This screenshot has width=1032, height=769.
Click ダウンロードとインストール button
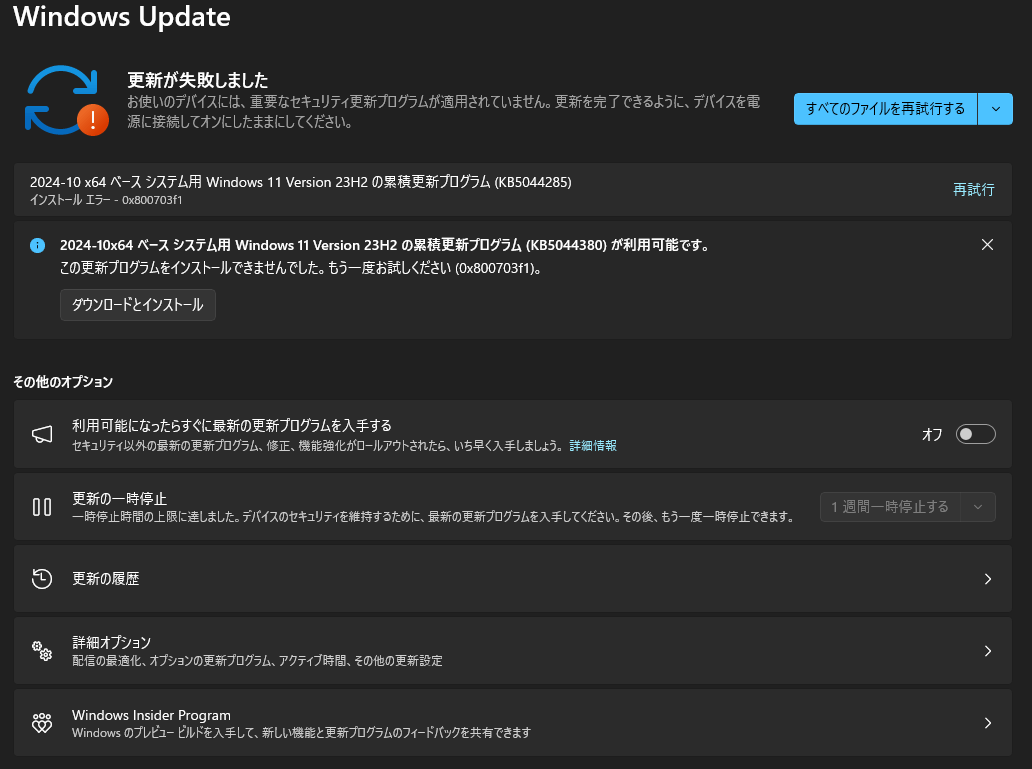pos(138,305)
